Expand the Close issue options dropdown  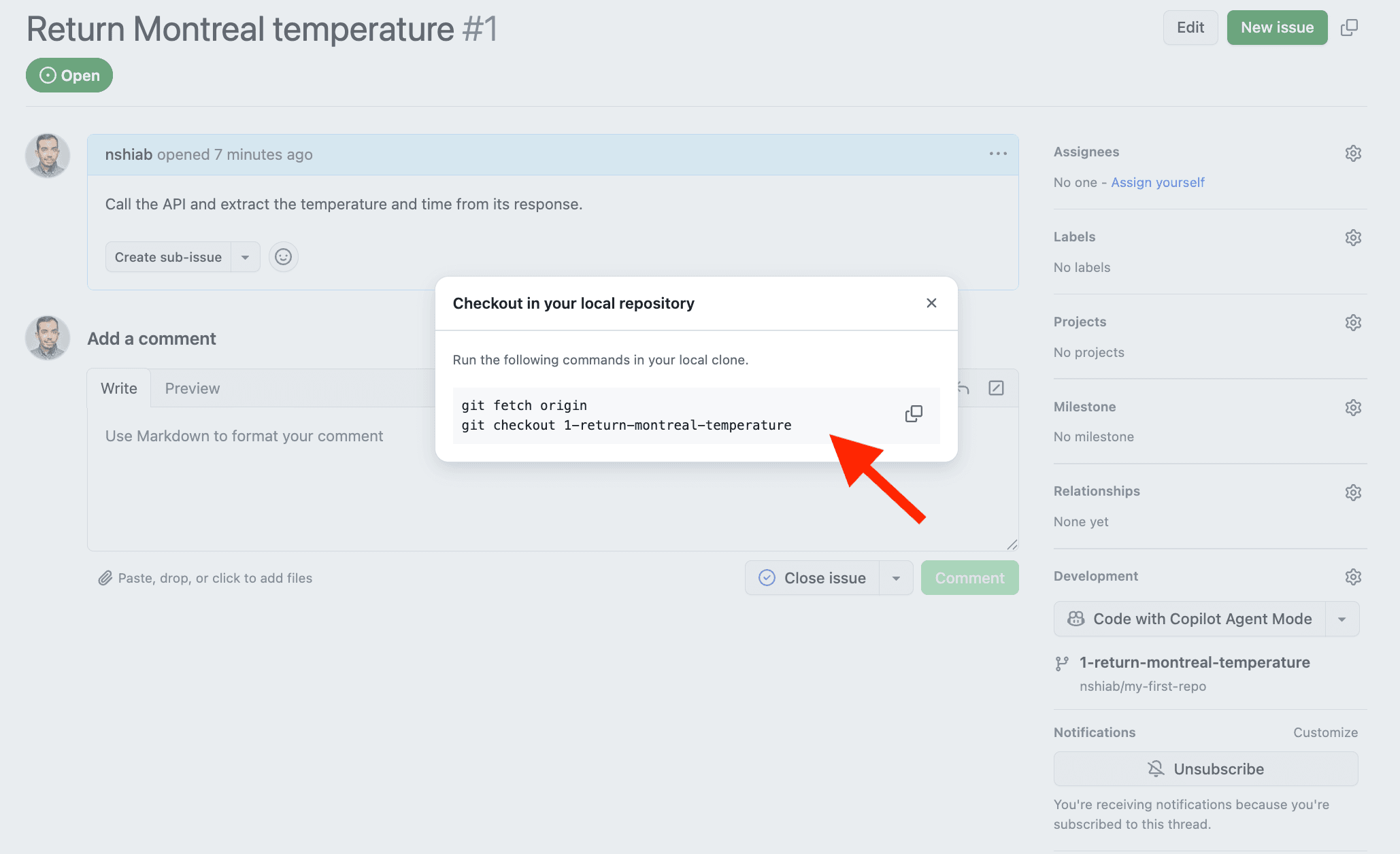(896, 578)
